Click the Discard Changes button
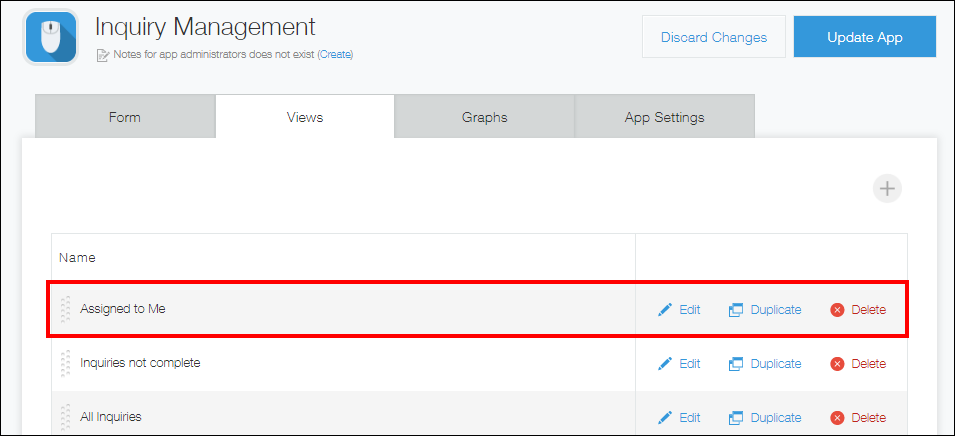This screenshot has height=436, width=955. [x=713, y=37]
